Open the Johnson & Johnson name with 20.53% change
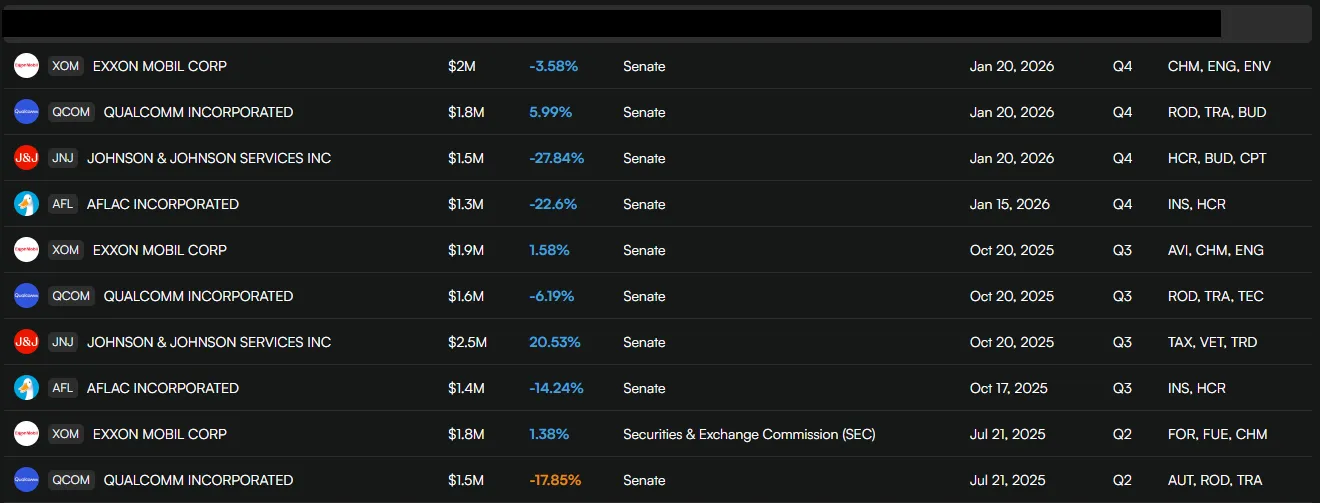Screen dimensions: 1320x503 209,342
